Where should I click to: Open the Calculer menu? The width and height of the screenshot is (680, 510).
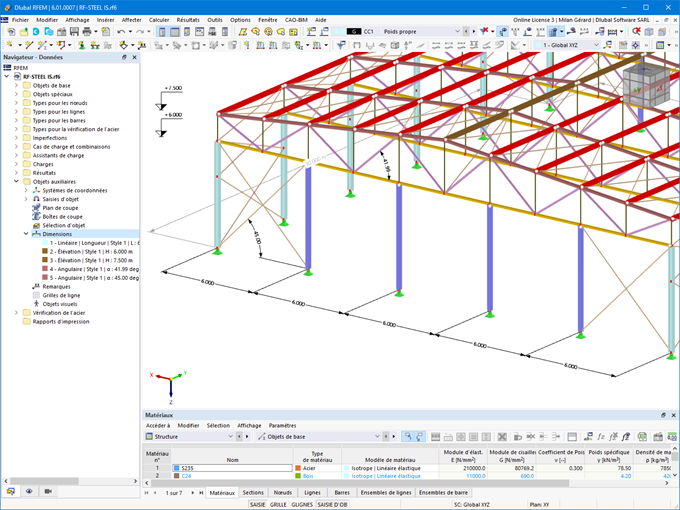click(x=159, y=20)
